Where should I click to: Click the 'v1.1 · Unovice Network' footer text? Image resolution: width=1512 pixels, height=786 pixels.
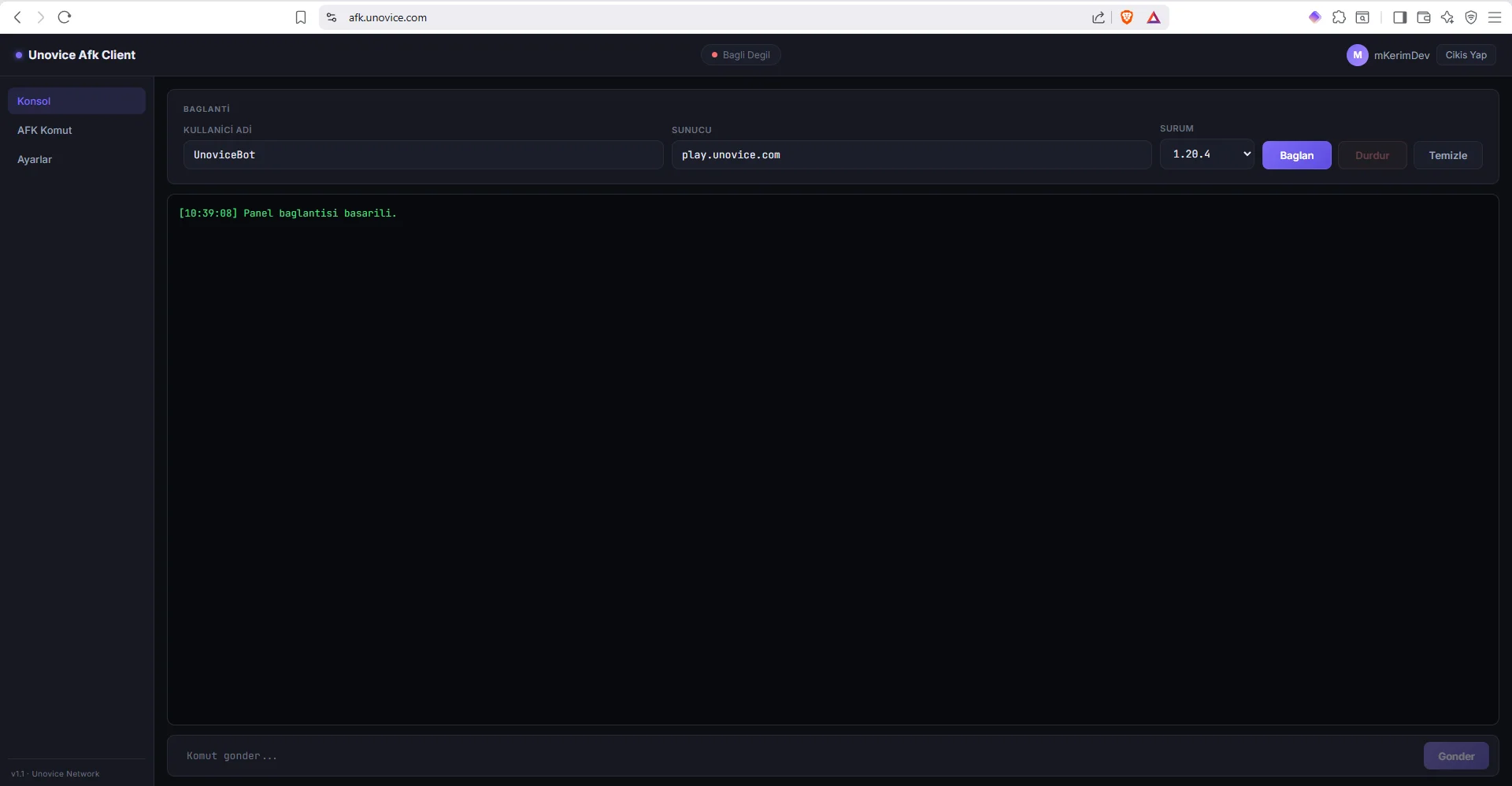coord(55,773)
